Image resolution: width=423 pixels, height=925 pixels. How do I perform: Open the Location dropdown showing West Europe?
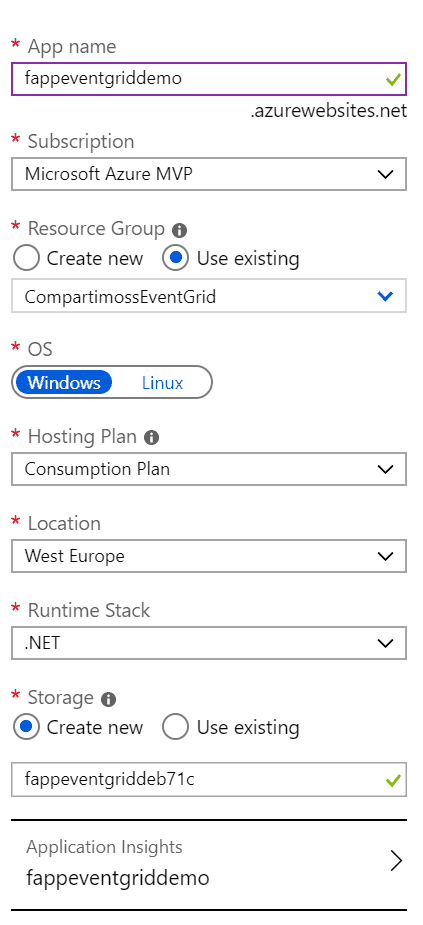coord(209,556)
